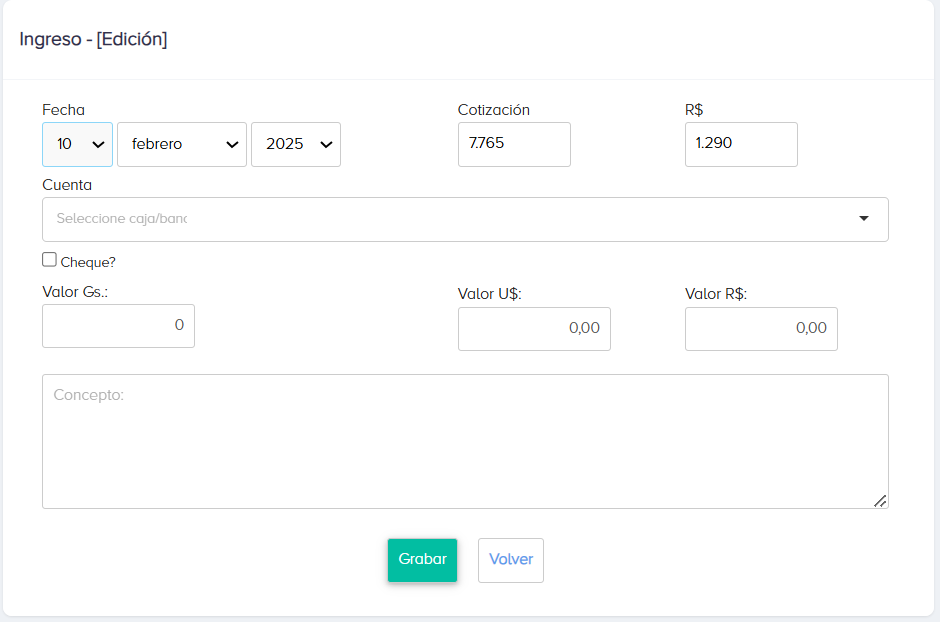Click the Cuenta dropdown caret arrow

864,218
